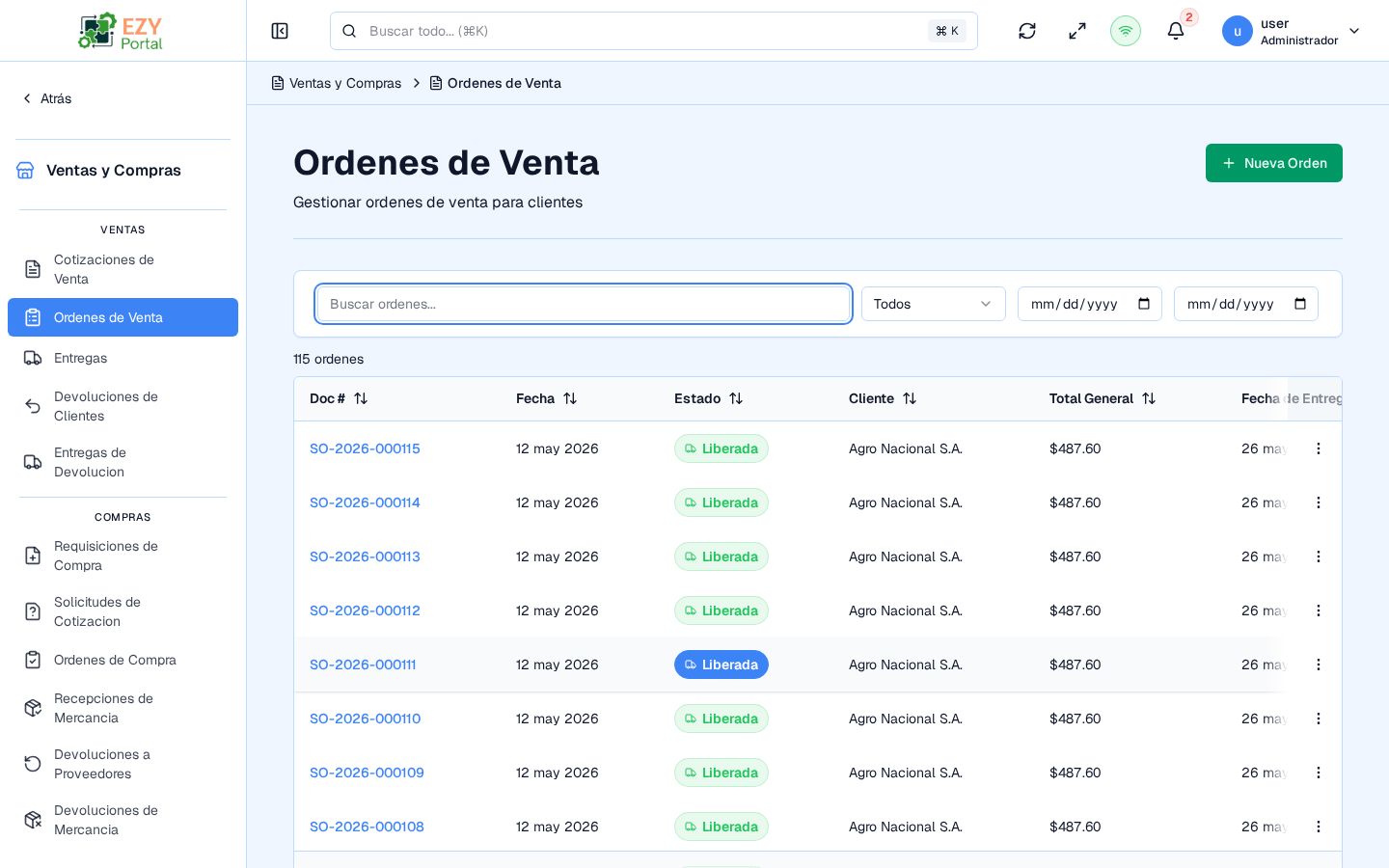
Task: Click the Recepciones de Mercancia box icon
Action: pos(33,708)
